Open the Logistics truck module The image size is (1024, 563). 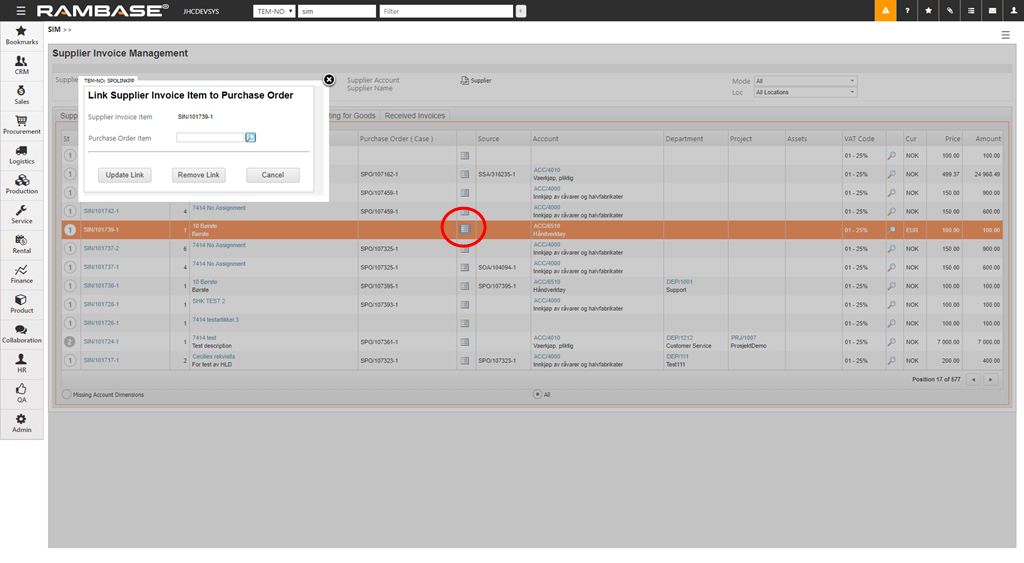tap(21, 152)
